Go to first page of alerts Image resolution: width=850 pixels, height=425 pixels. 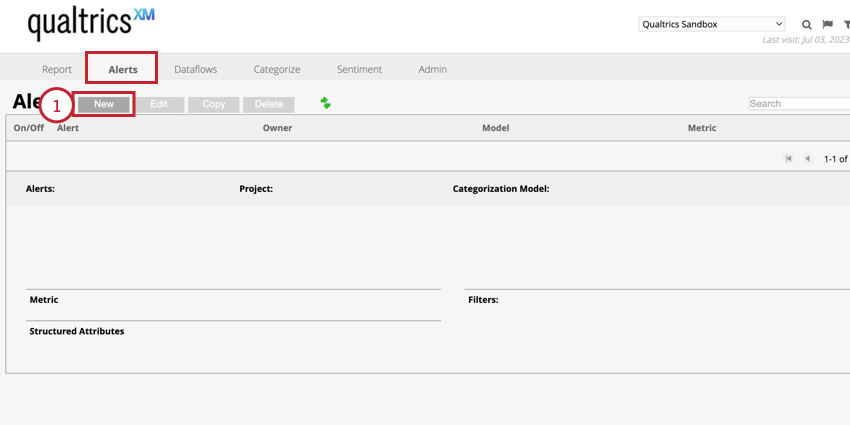(x=789, y=158)
